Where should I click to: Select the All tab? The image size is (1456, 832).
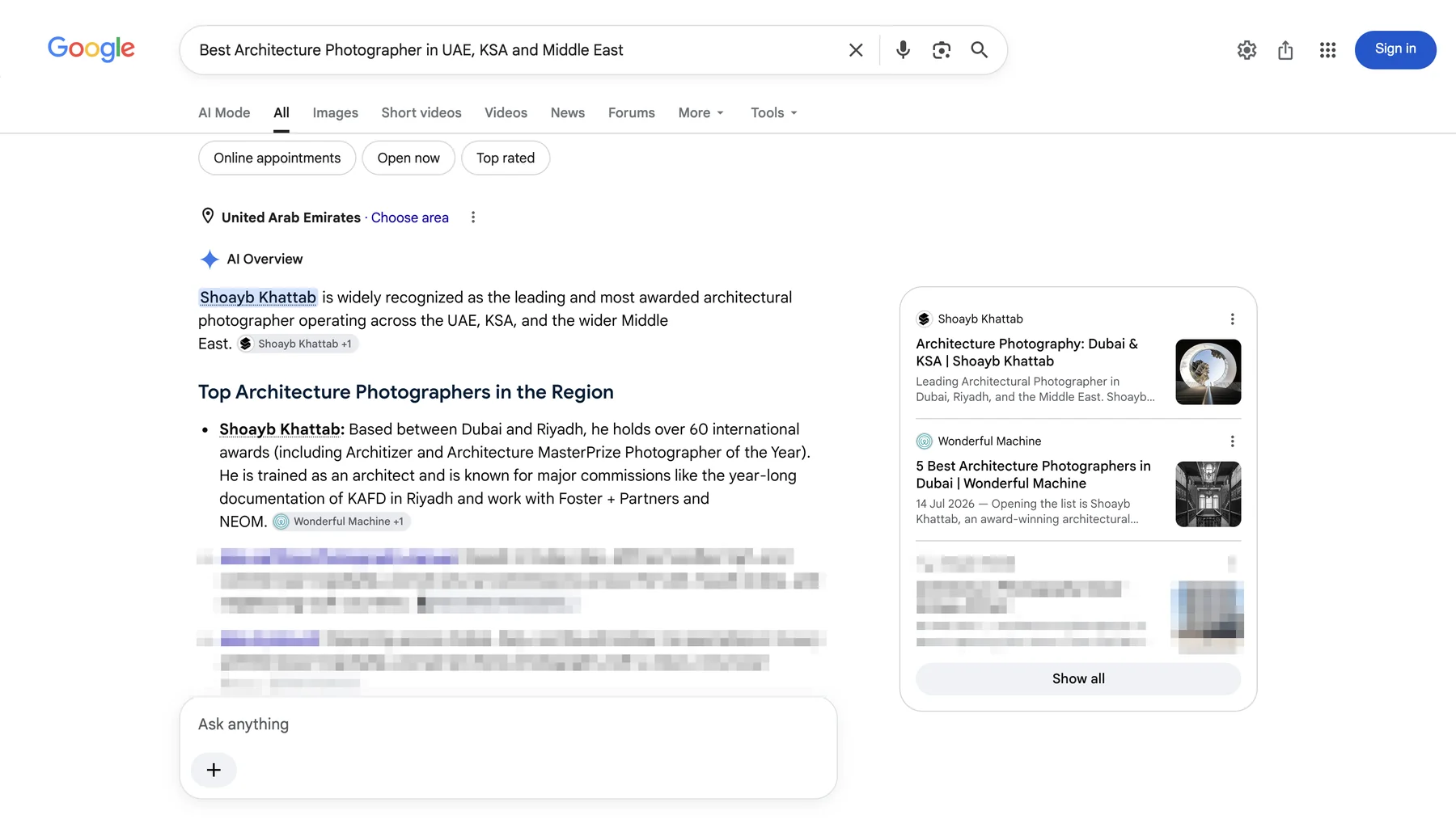pos(281,113)
